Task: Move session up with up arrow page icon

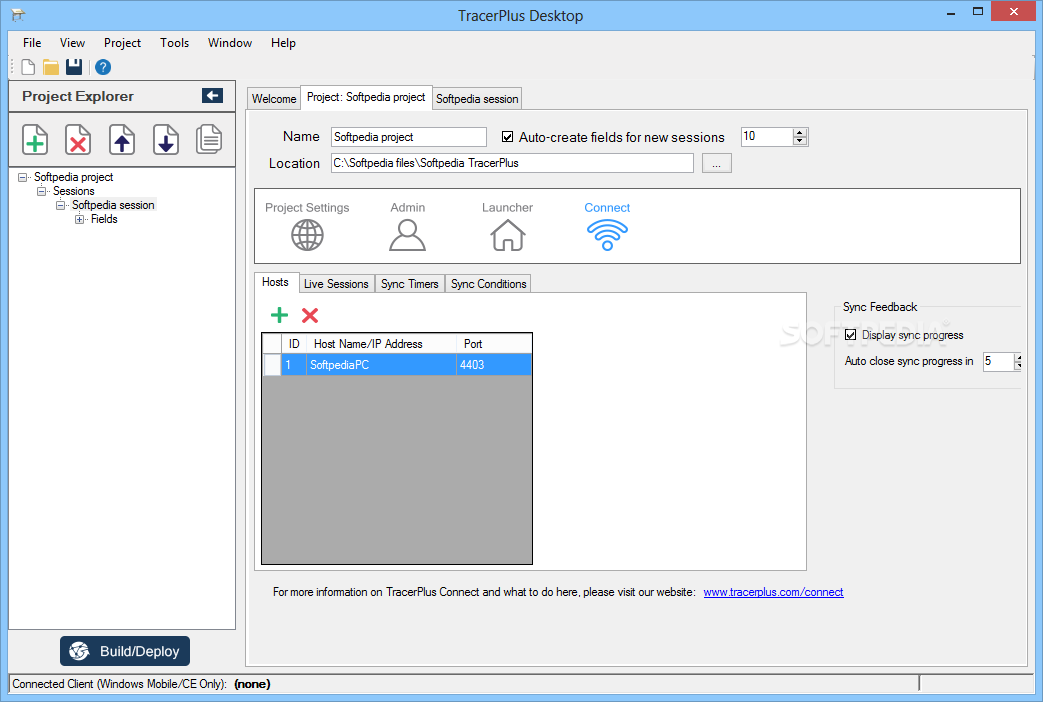Action: tap(122, 140)
